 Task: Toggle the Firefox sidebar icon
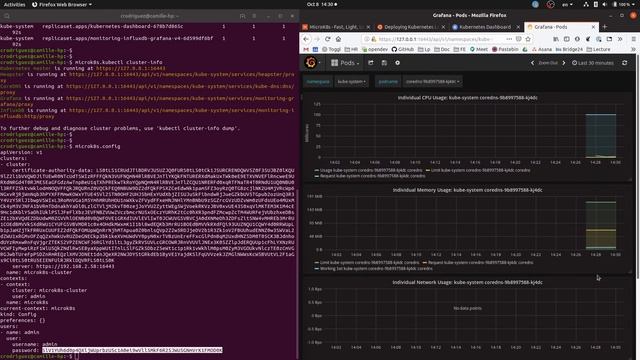[x=567, y=39]
